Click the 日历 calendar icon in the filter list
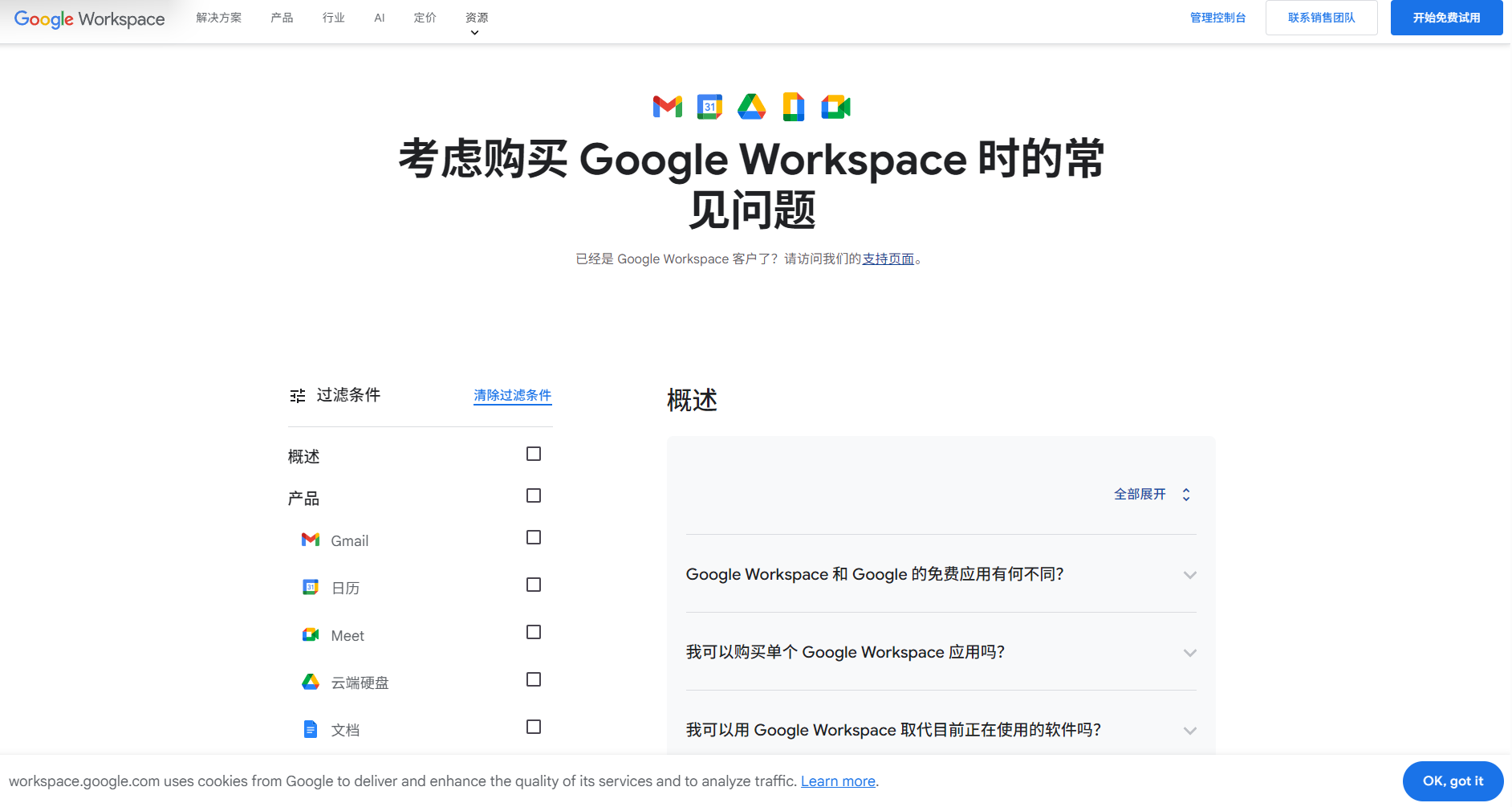1512x807 pixels. (311, 587)
